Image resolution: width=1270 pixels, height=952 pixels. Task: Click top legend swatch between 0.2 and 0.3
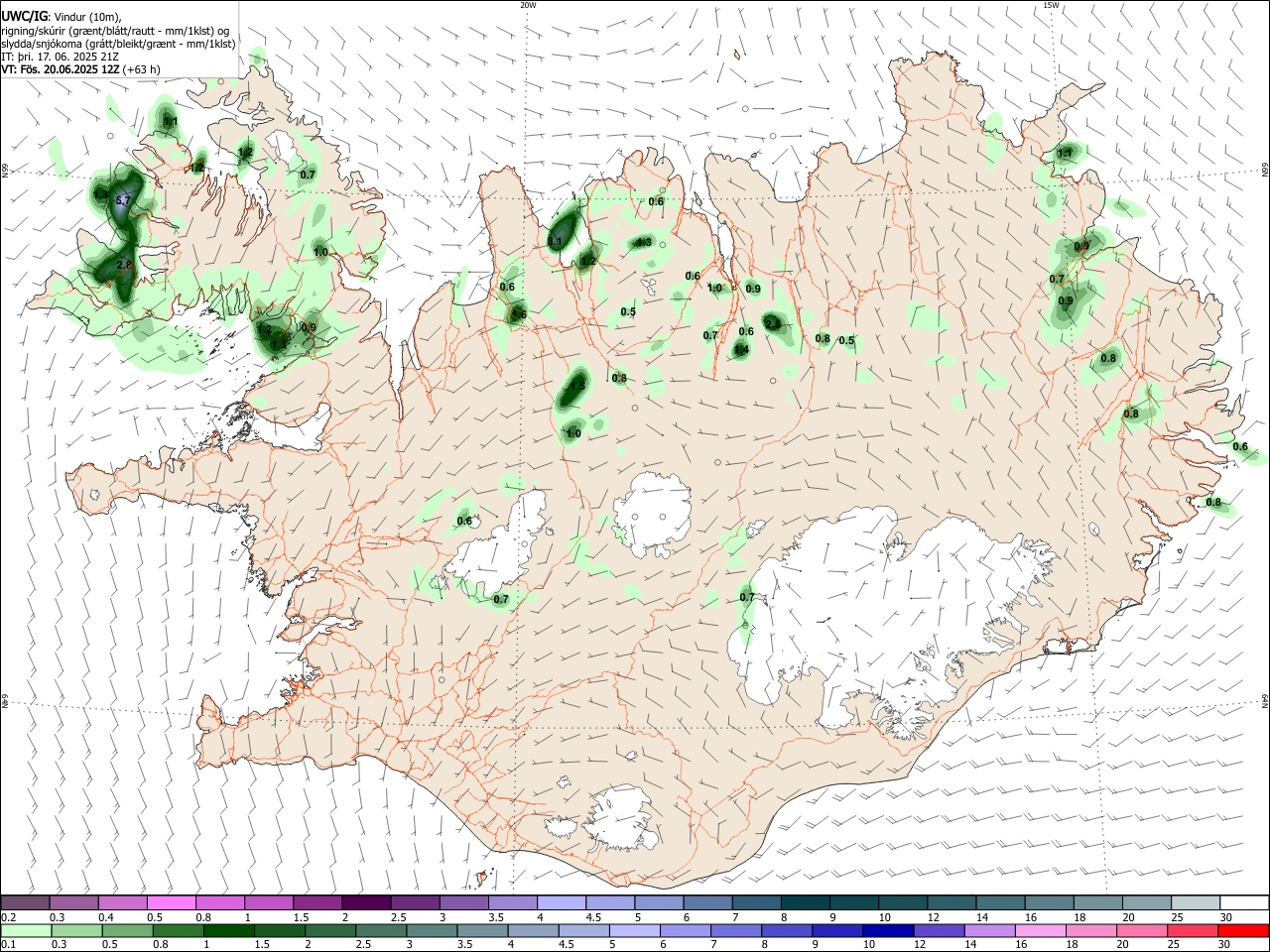click(25, 902)
